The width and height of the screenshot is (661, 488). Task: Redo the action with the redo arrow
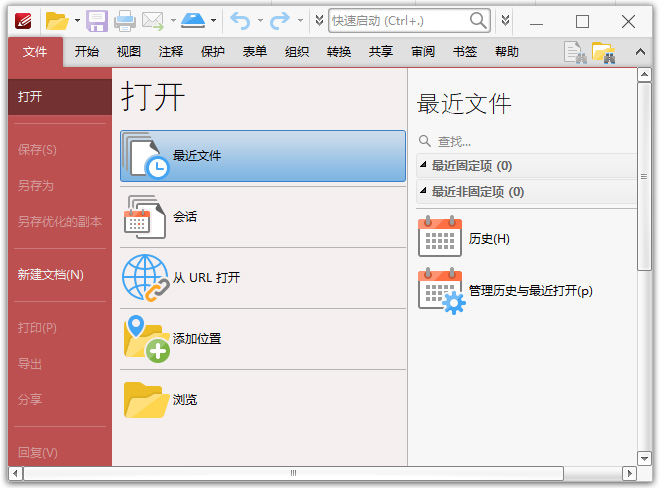pyautogui.click(x=280, y=20)
